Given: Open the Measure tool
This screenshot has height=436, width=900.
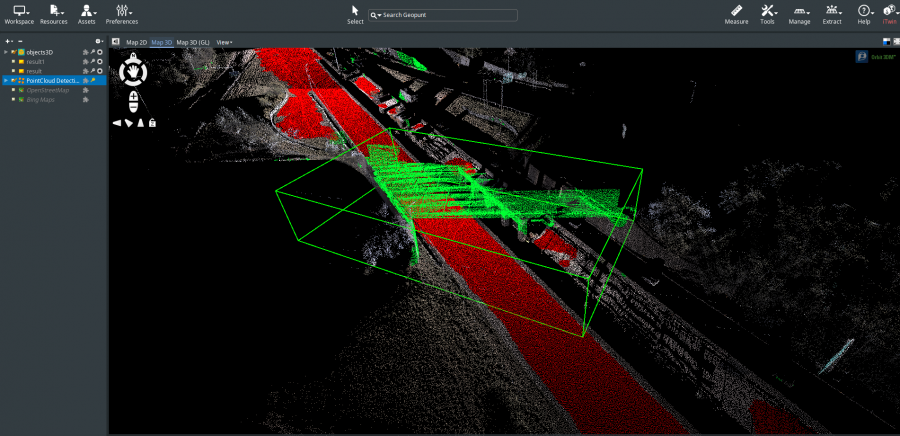Looking at the screenshot, I should 736,11.
